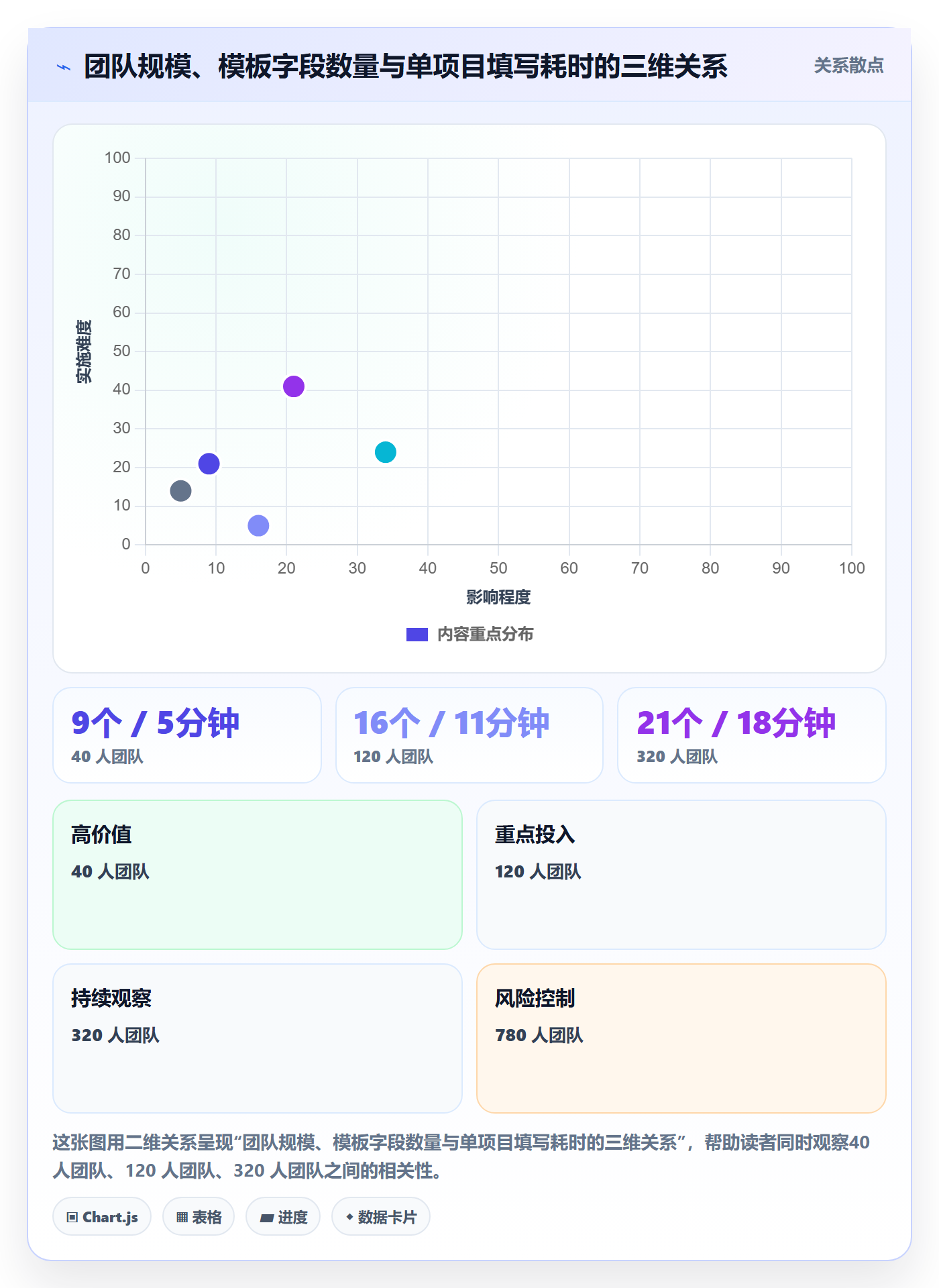
Task: Click the chart title heading text
Action: (x=406, y=66)
